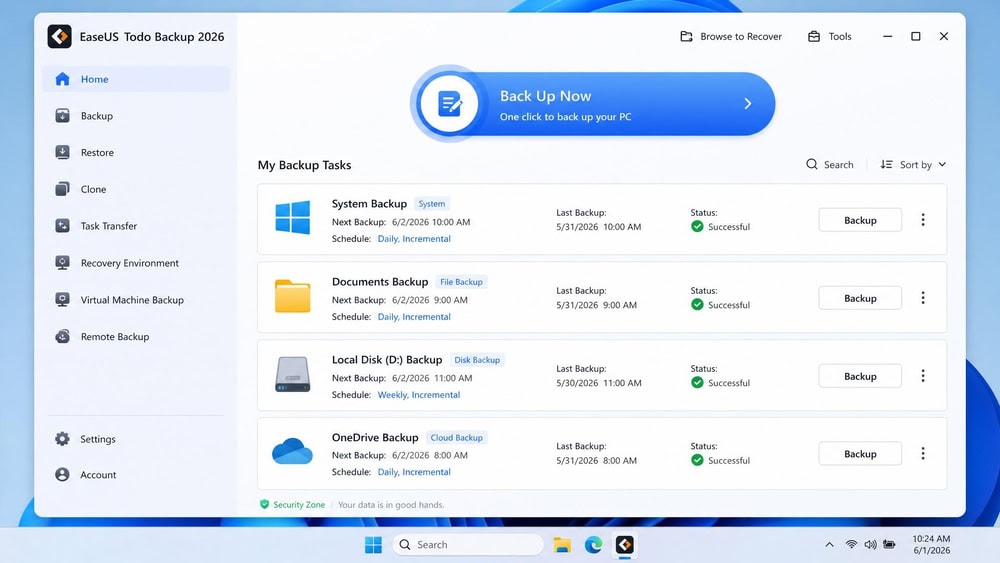Open the Home section in sidebar
This screenshot has height=563, width=1000.
136,79
